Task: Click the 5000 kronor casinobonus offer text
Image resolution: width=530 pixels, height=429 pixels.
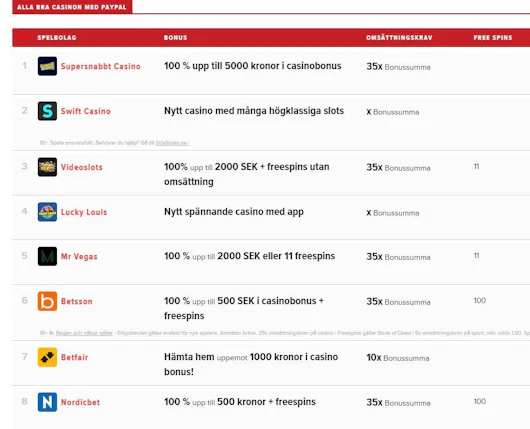Action: (252, 66)
